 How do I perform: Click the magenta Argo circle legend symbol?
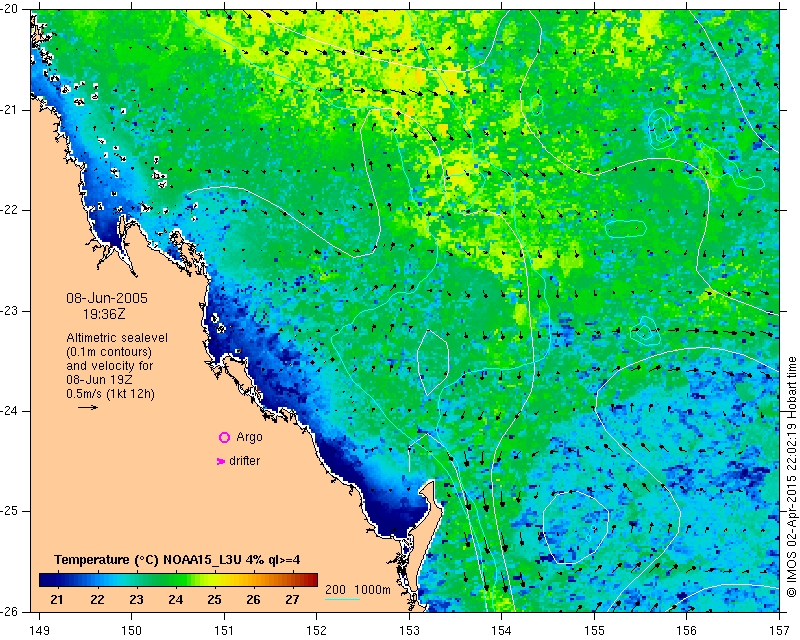224,437
